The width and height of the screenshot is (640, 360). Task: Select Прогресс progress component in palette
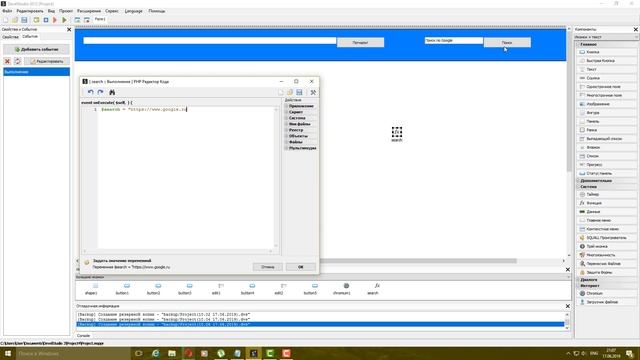point(606,164)
